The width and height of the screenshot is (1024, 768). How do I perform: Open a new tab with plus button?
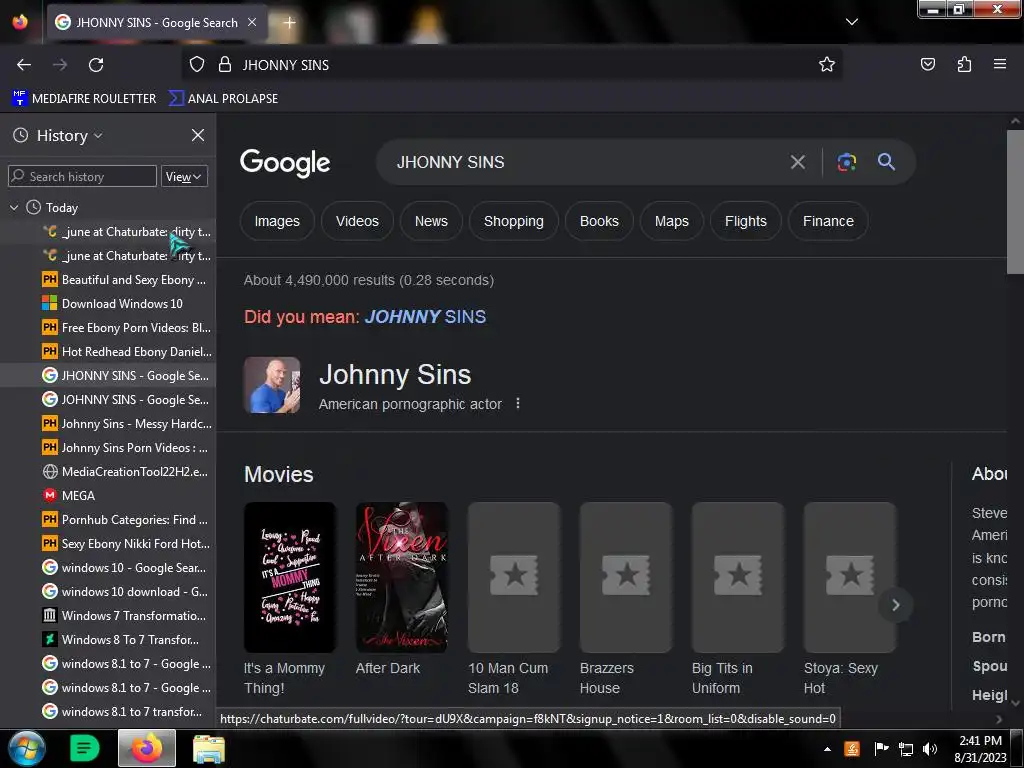pos(289,23)
